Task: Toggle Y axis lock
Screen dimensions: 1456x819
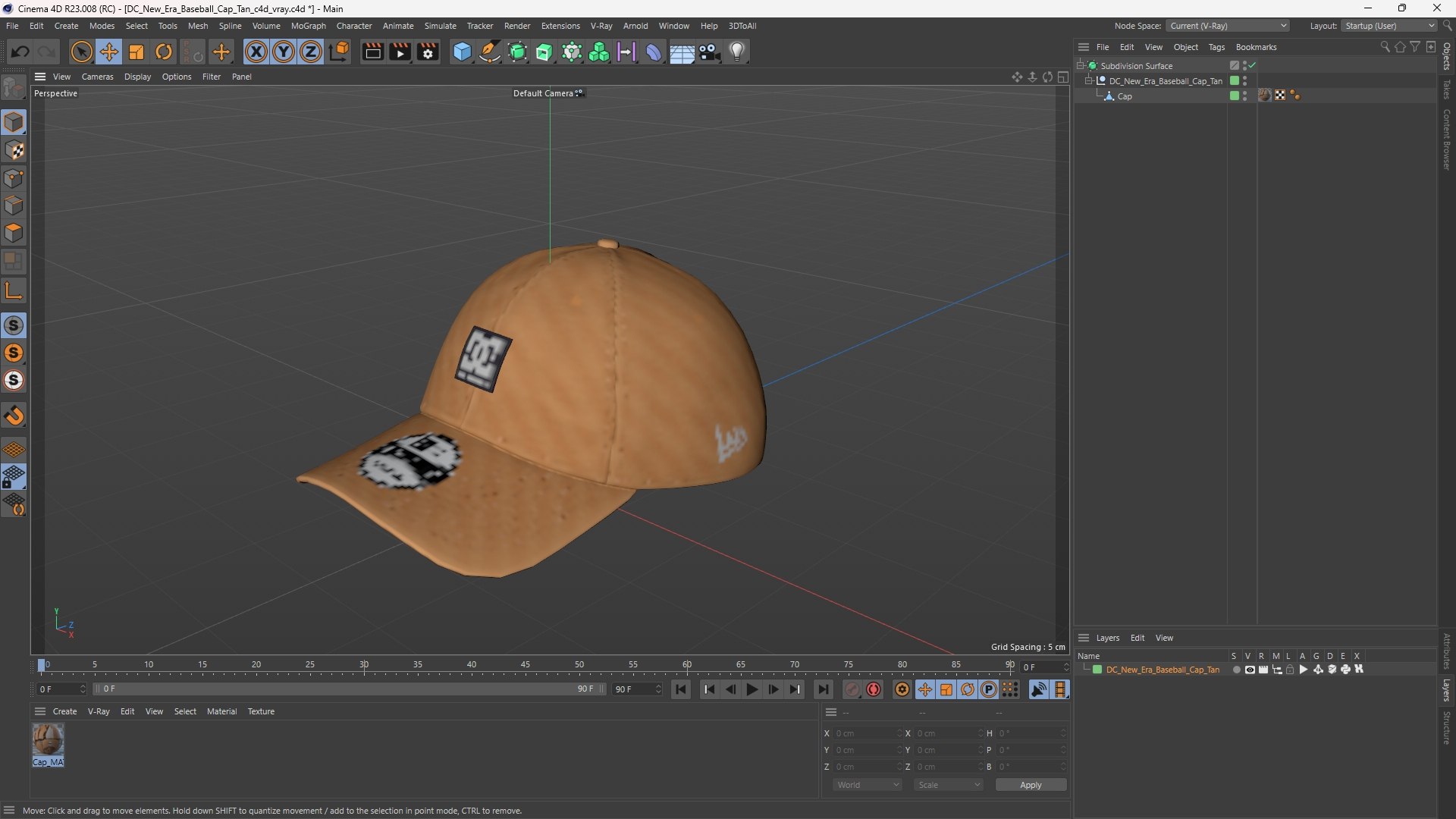Action: 284,52
